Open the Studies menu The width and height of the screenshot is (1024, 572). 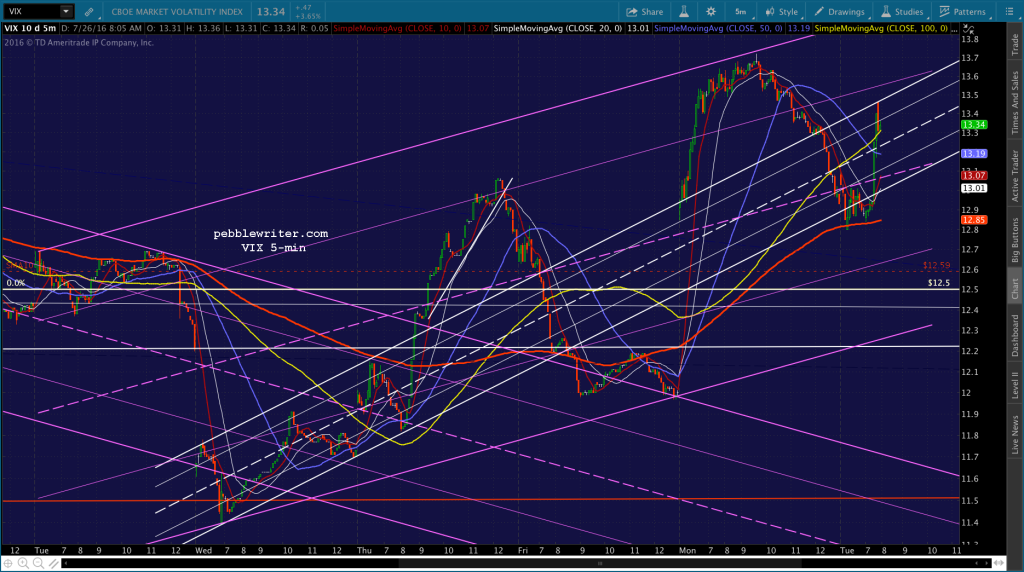pyautogui.click(x=902, y=12)
